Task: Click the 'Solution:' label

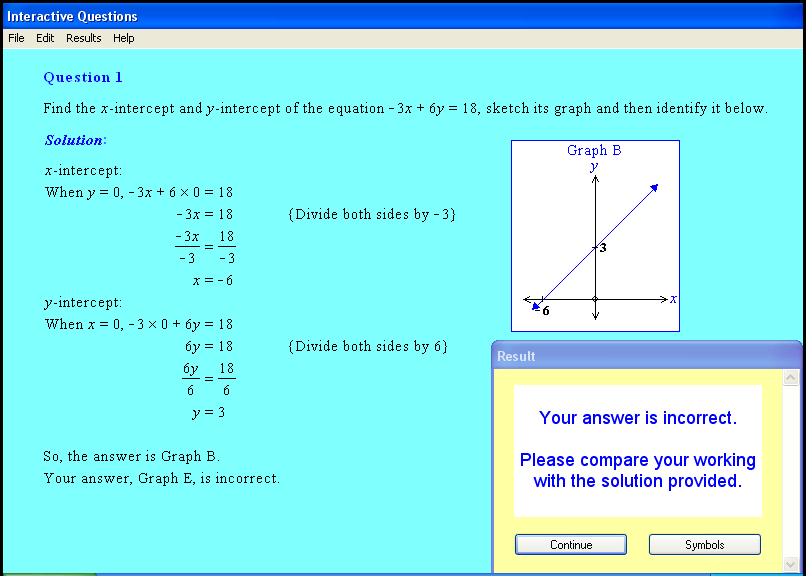Action: [x=76, y=140]
